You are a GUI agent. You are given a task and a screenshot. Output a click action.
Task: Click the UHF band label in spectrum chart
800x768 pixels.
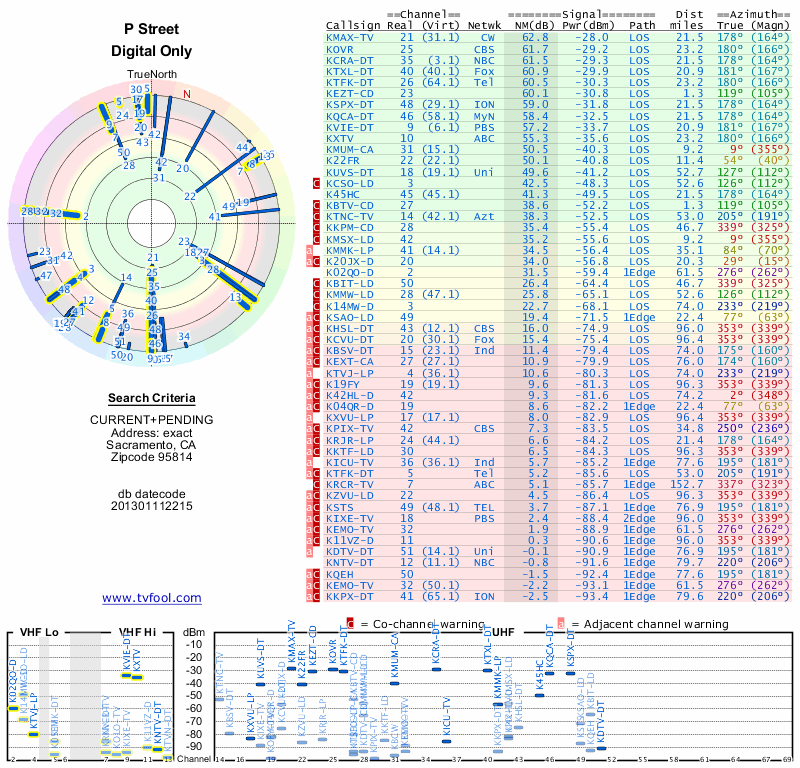tap(503, 632)
